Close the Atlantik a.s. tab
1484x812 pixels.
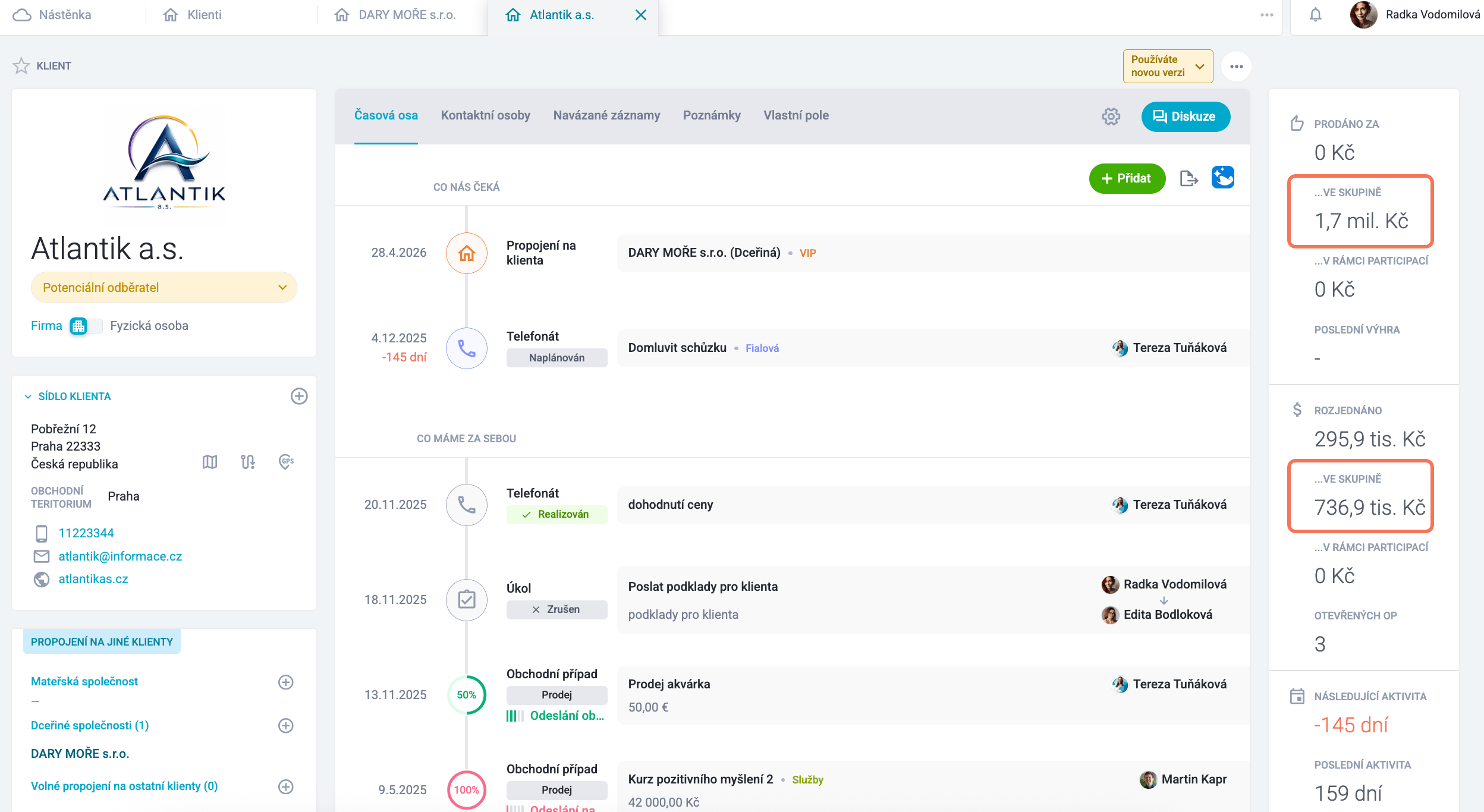(640, 15)
